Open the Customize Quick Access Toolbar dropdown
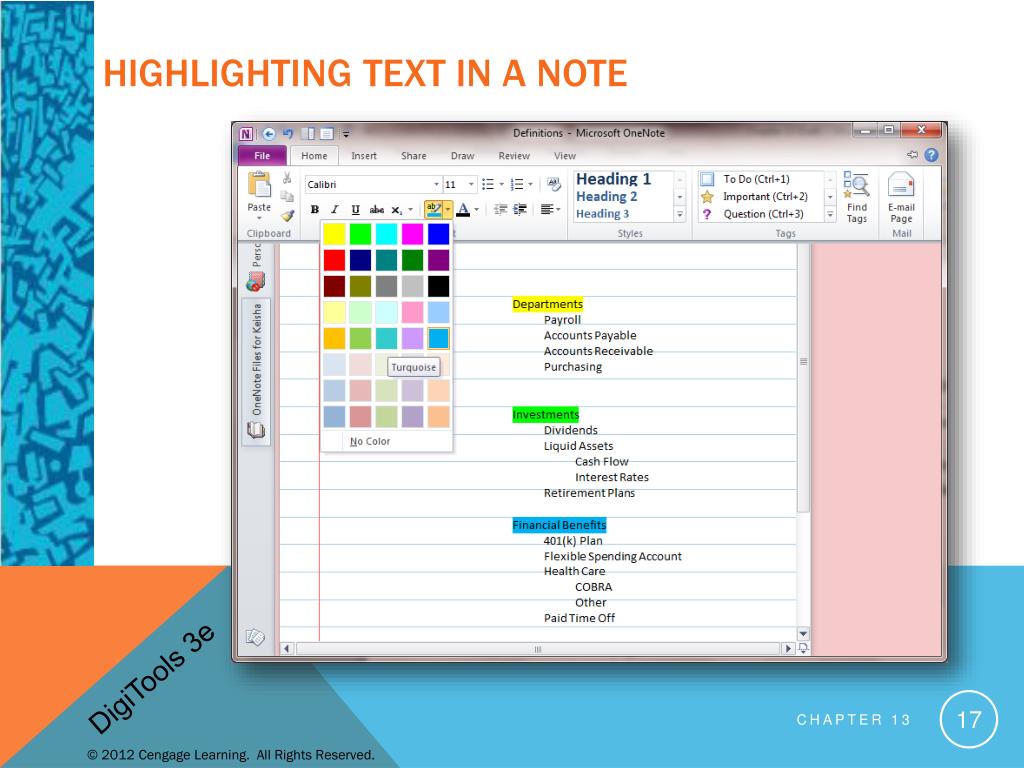The width and height of the screenshot is (1024, 768). 346,134
